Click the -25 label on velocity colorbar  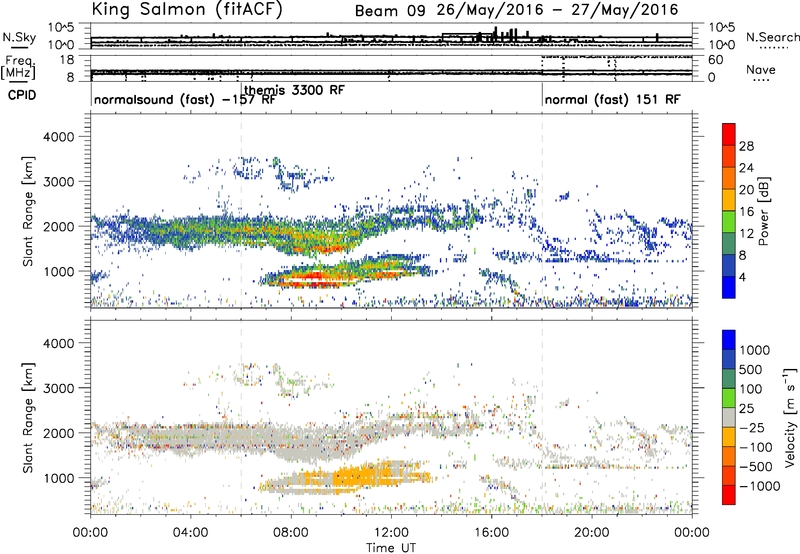click(x=752, y=427)
